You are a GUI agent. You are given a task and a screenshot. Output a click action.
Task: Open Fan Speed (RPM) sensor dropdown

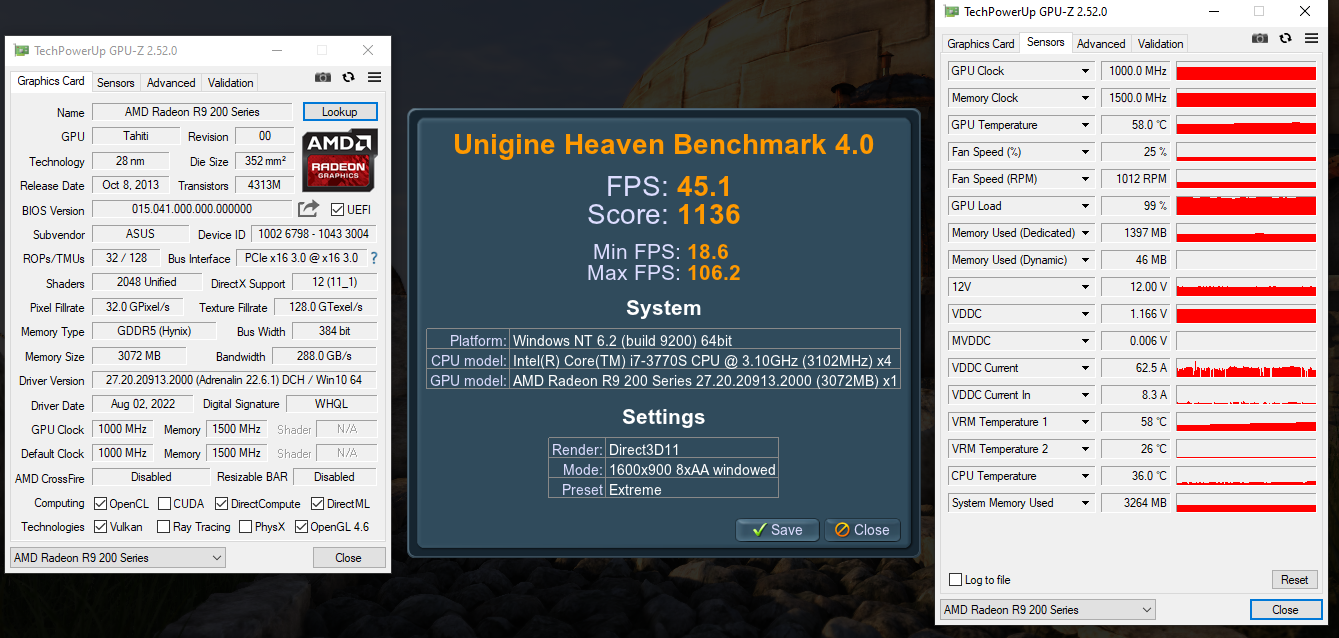coord(1085,179)
